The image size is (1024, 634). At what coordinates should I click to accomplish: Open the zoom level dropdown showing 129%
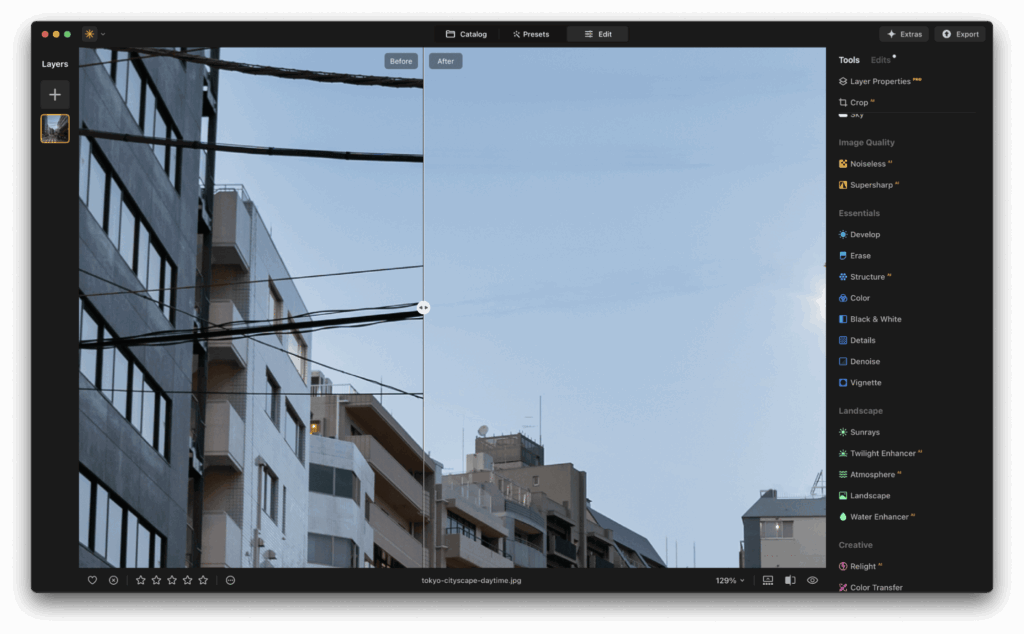tap(727, 579)
